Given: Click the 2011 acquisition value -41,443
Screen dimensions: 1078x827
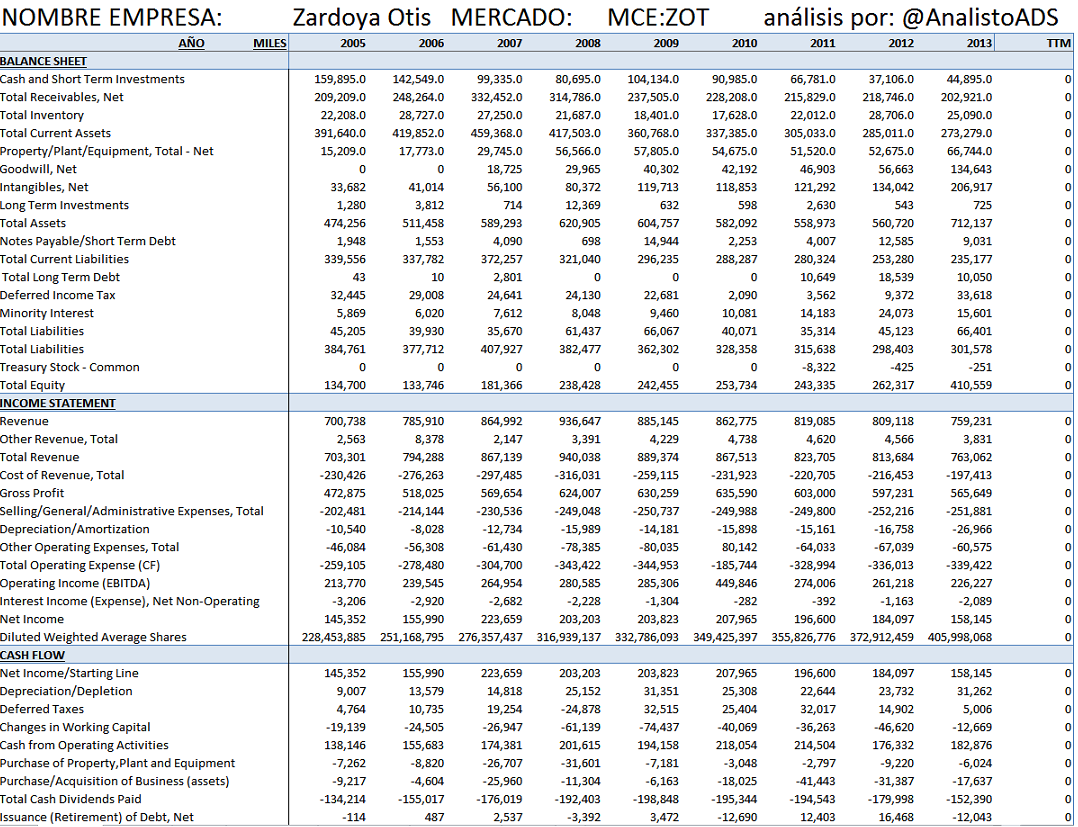Looking at the screenshot, I should click(815, 781).
